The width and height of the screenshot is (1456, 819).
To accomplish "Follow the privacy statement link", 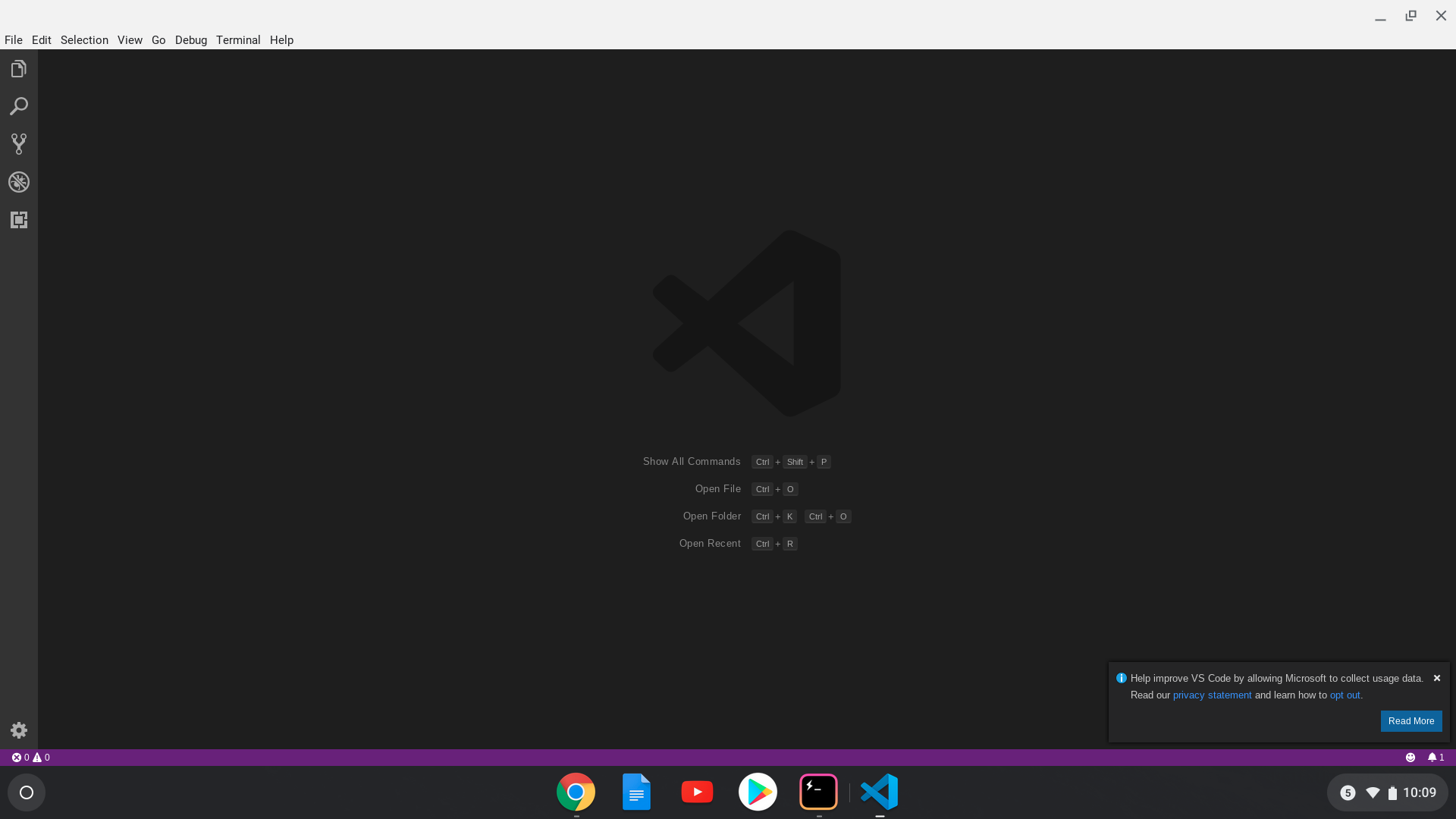I will point(1212,695).
